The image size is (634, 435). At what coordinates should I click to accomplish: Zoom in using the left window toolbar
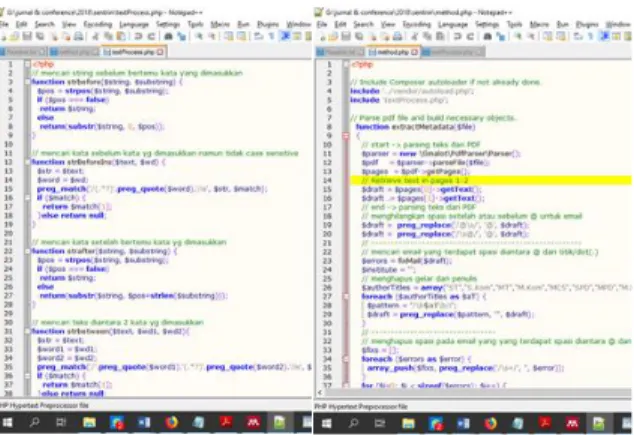[199, 36]
